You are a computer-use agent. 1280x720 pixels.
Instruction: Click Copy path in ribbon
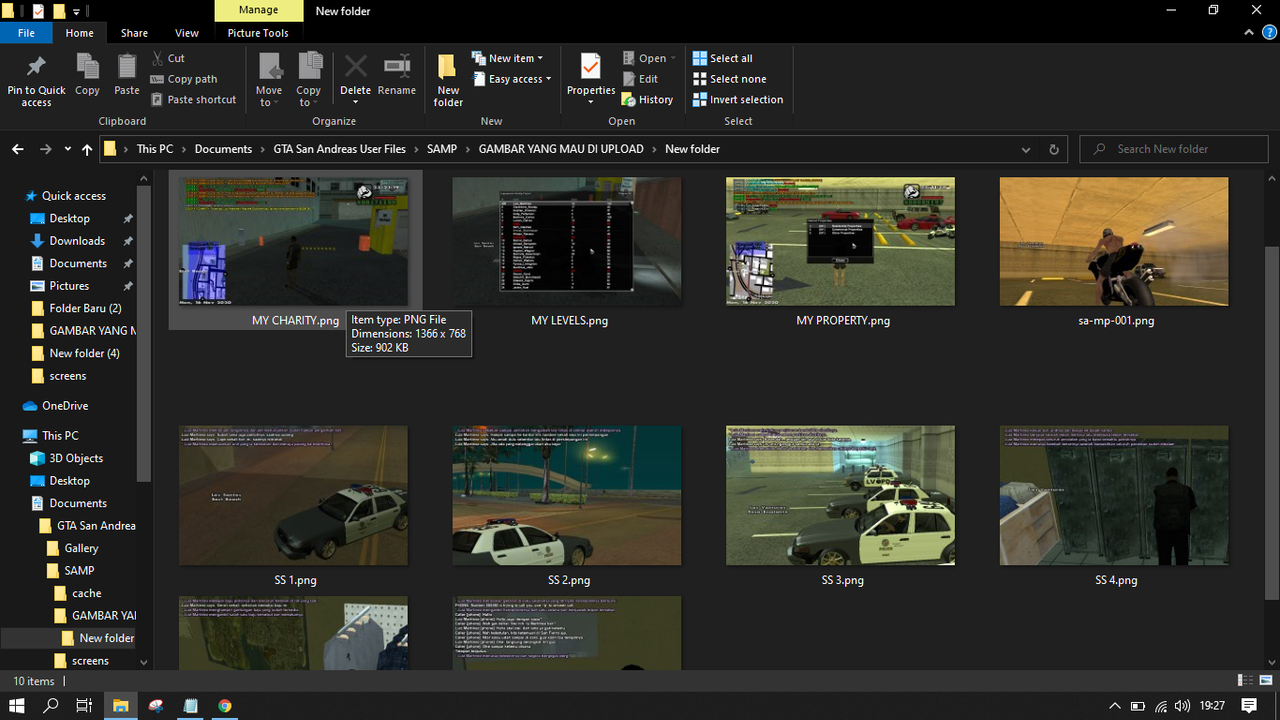coord(184,79)
